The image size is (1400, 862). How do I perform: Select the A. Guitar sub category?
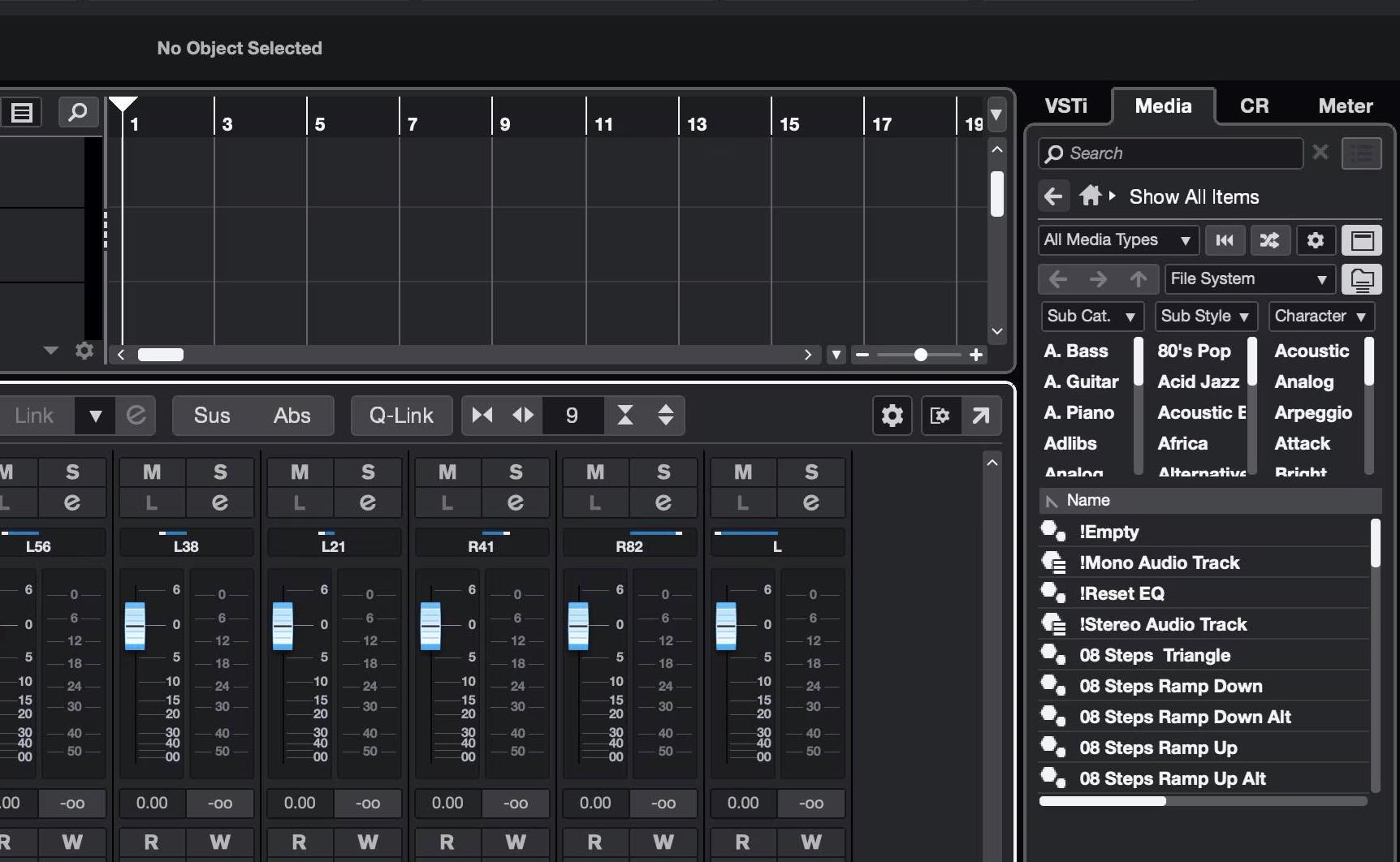[1081, 381]
